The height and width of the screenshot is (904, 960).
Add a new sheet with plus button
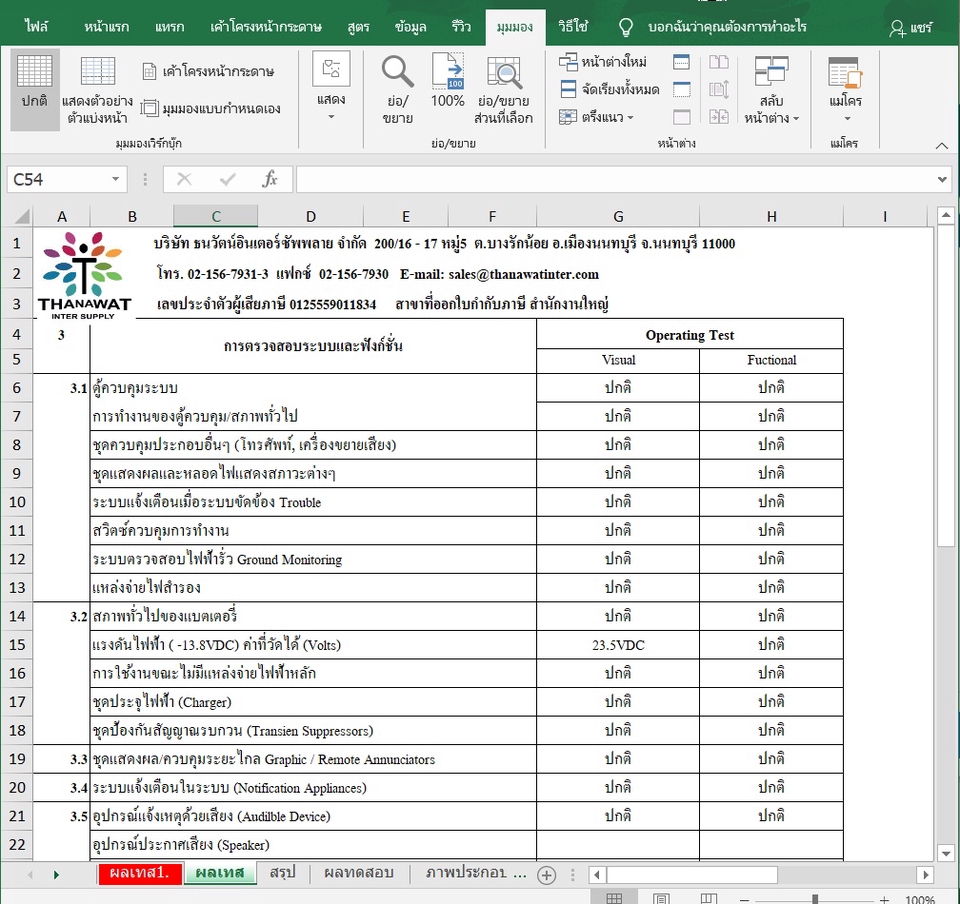click(546, 875)
